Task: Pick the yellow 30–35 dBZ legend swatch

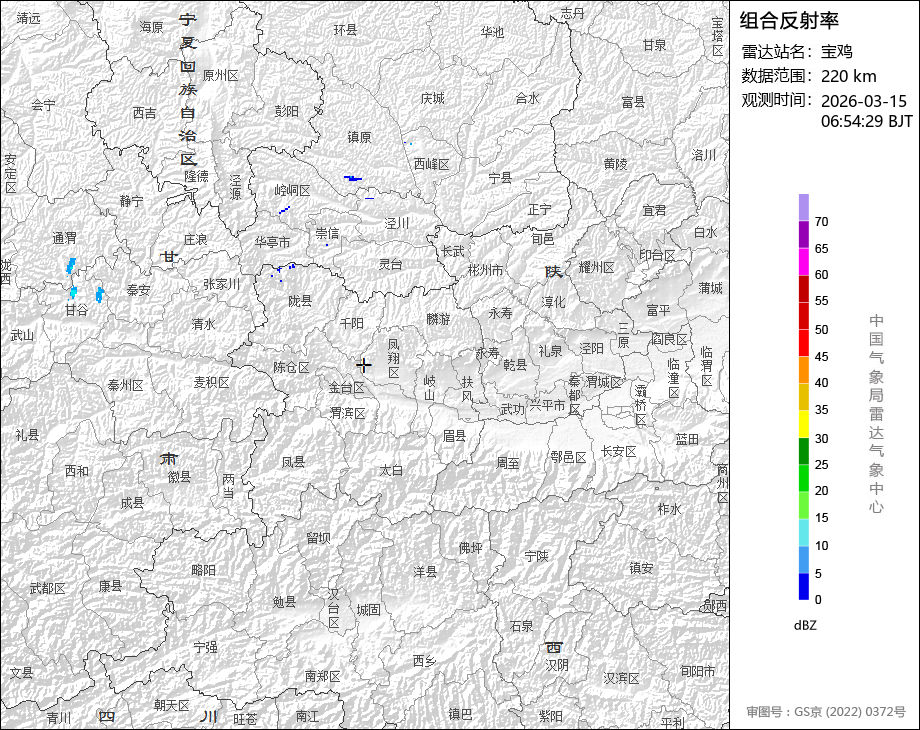Action: (804, 424)
